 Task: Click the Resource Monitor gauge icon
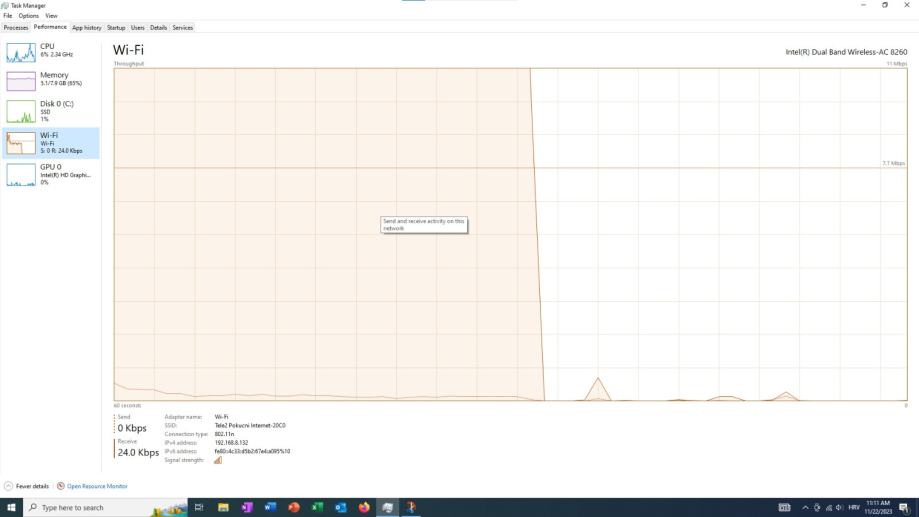click(x=60, y=486)
